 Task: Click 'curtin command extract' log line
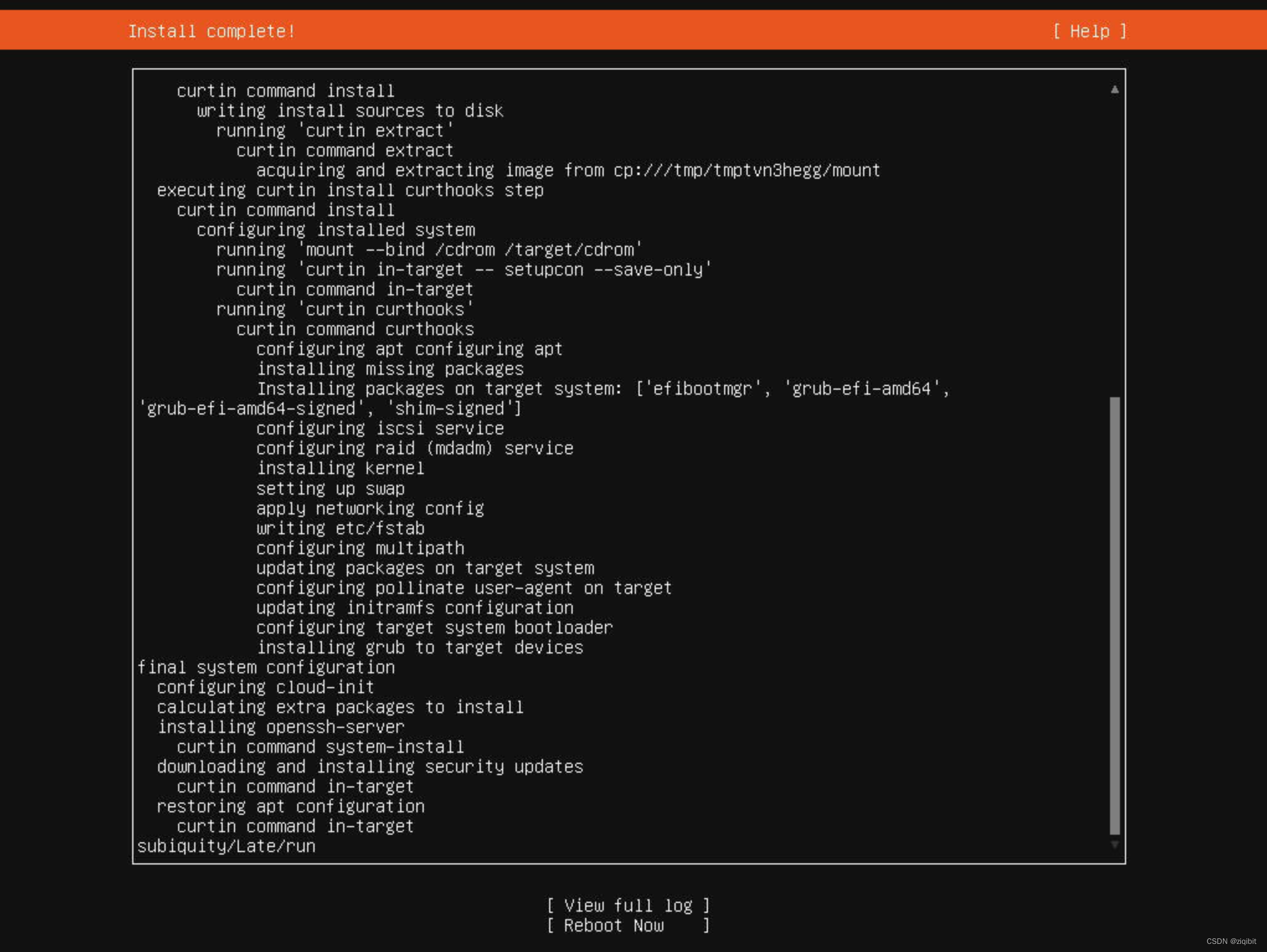[x=345, y=150]
